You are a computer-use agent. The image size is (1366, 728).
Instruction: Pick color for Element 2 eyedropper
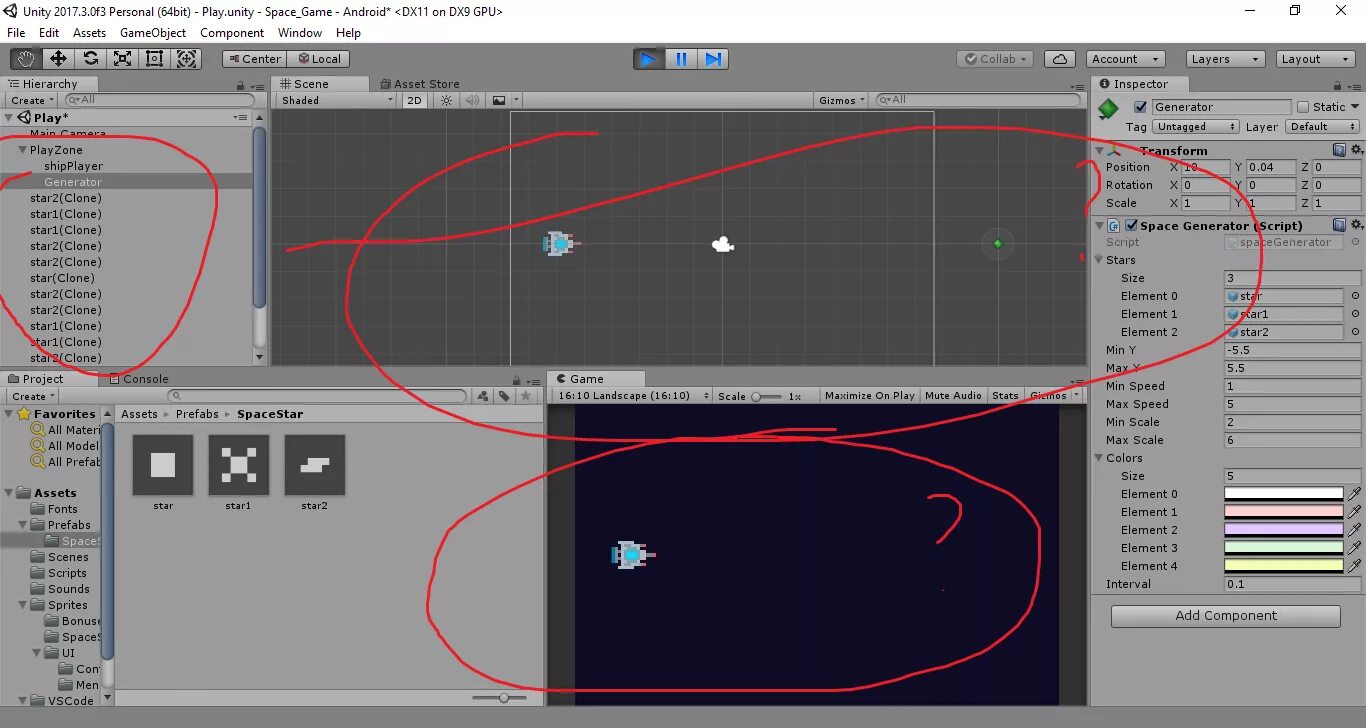click(1354, 530)
